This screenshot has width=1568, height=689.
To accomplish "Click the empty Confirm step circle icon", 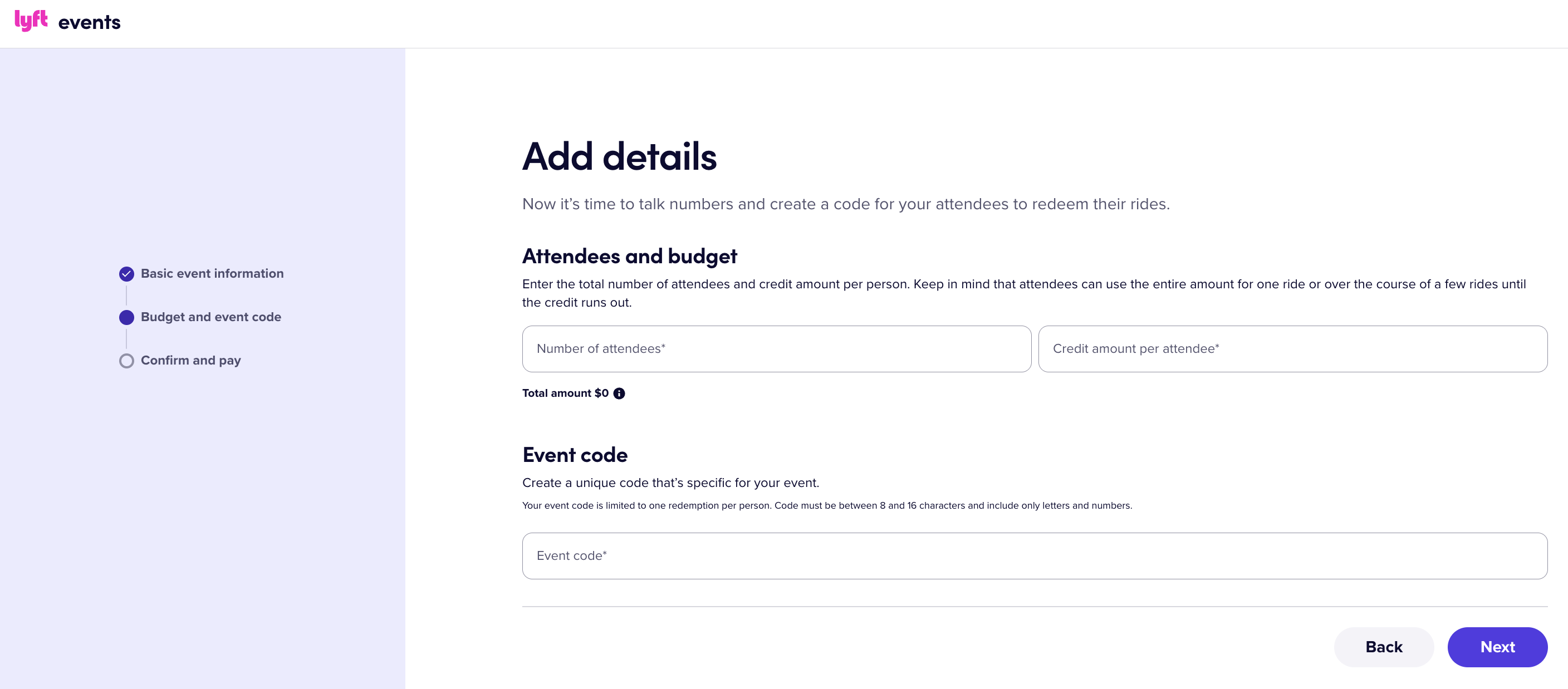I will 126,361.
